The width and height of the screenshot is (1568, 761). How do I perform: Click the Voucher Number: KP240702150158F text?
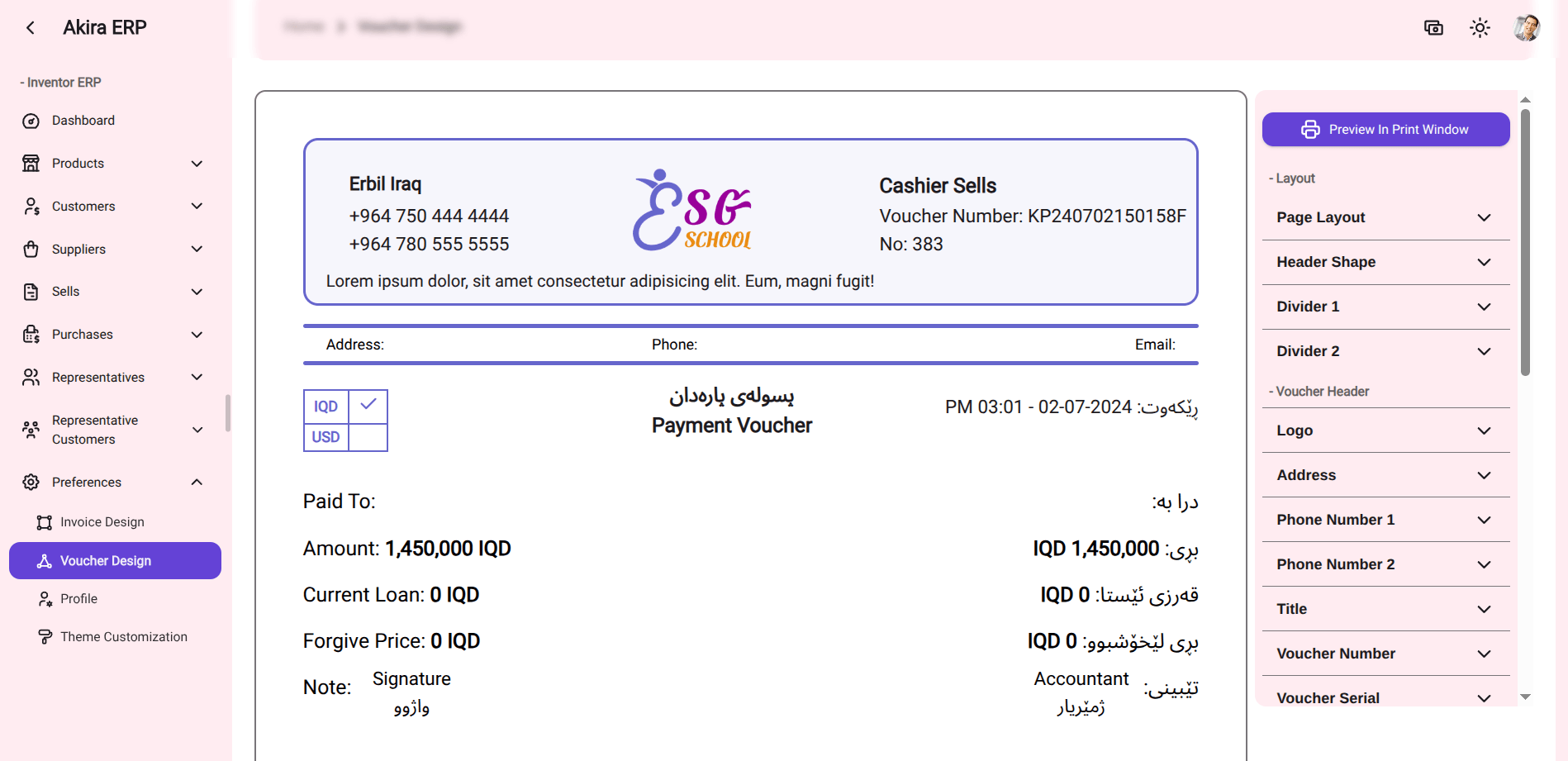1033,216
